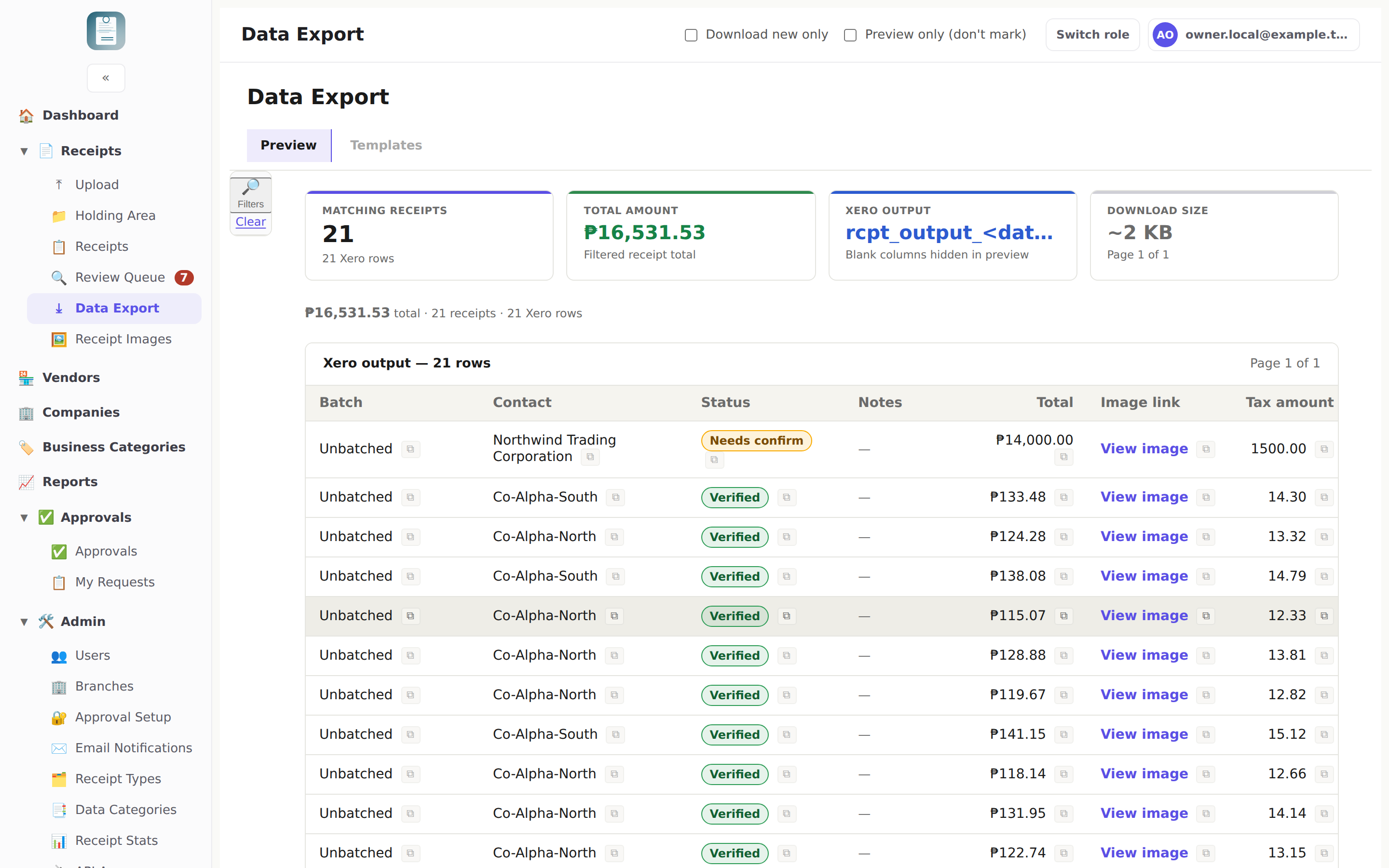The image size is (1389, 868).
Task: Click the Page 1 of 1 label in the table header
Action: click(x=1284, y=364)
